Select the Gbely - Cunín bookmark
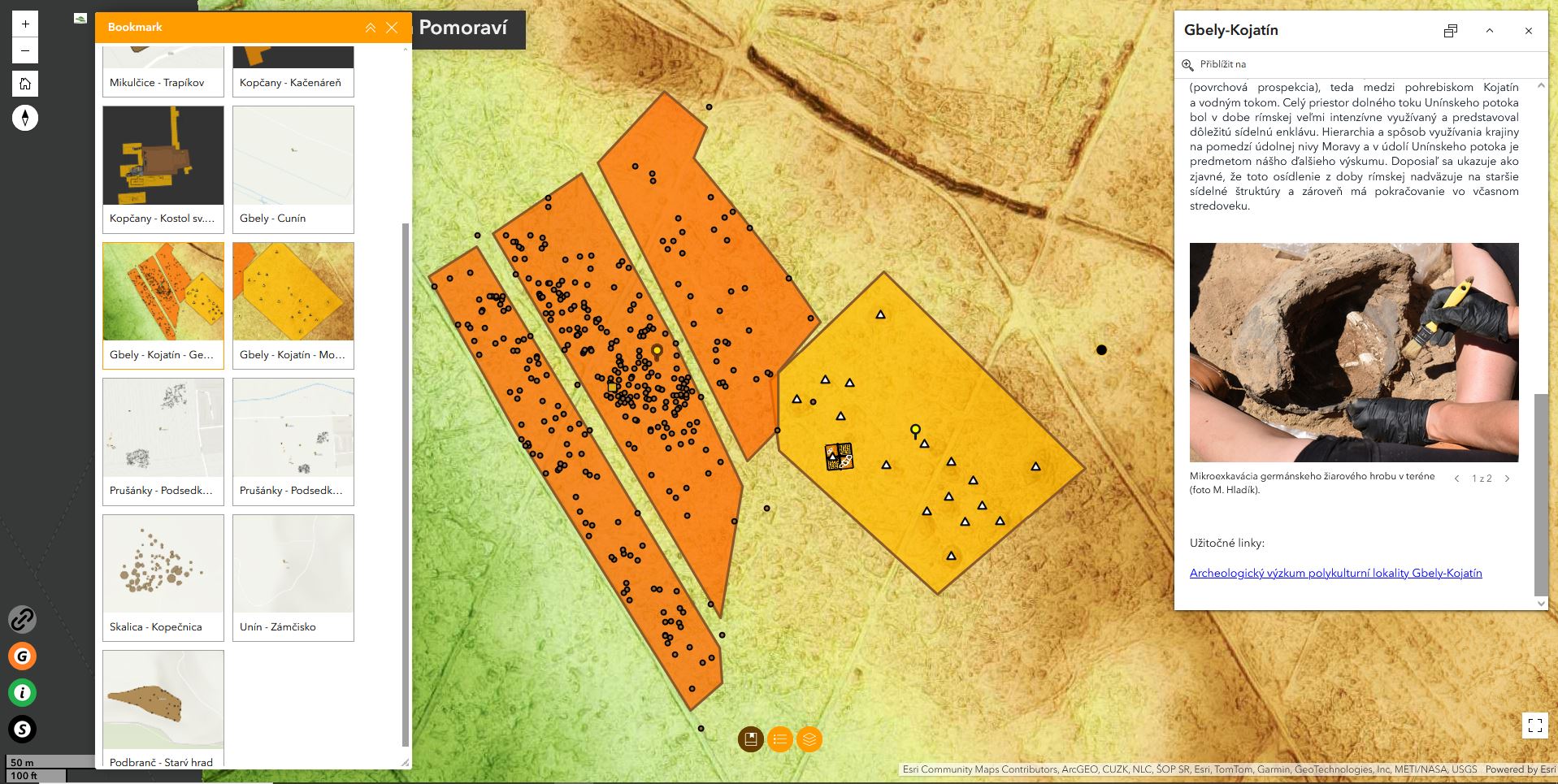Image resolution: width=1558 pixels, height=784 pixels. point(293,170)
